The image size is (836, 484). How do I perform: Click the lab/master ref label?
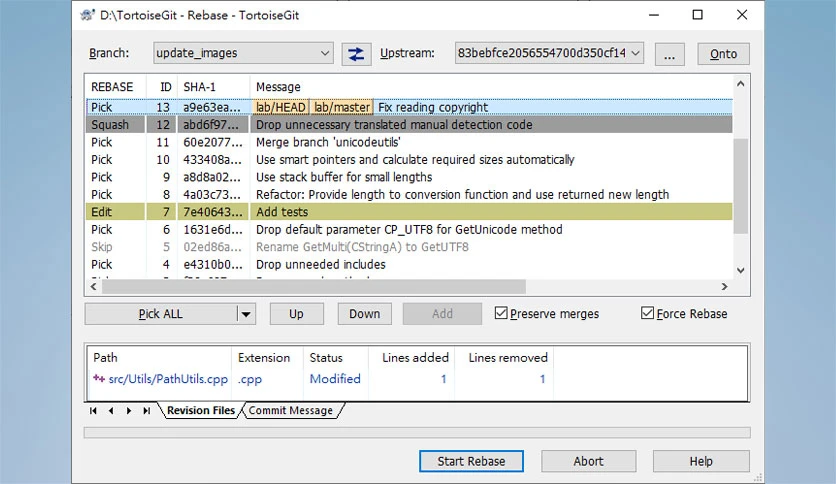point(341,107)
